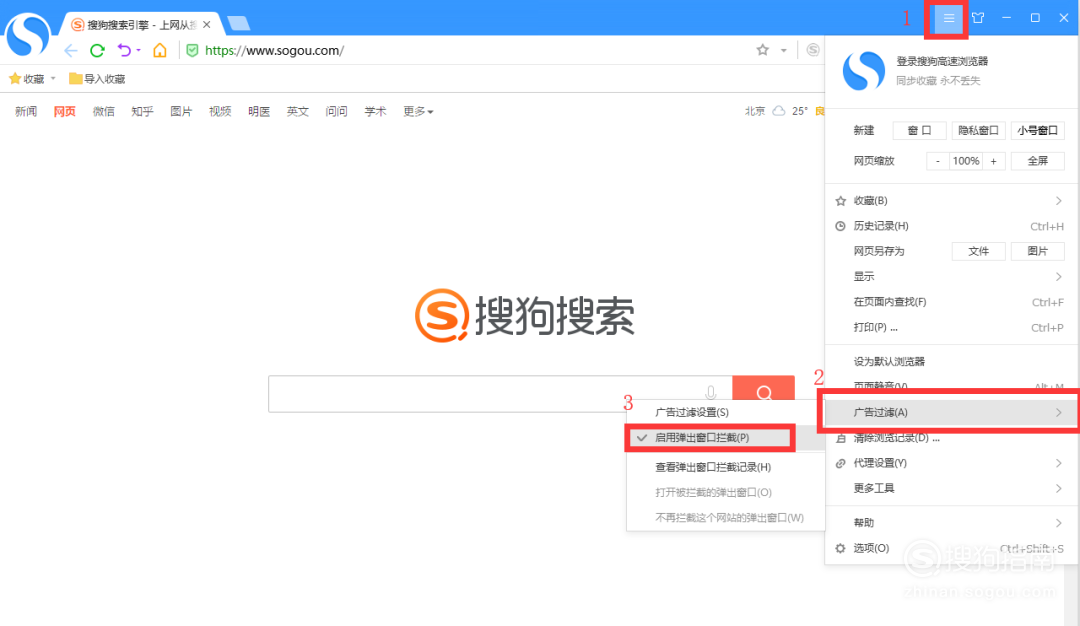
Task: Click the 导入收藏 folder icon
Action: click(76, 79)
